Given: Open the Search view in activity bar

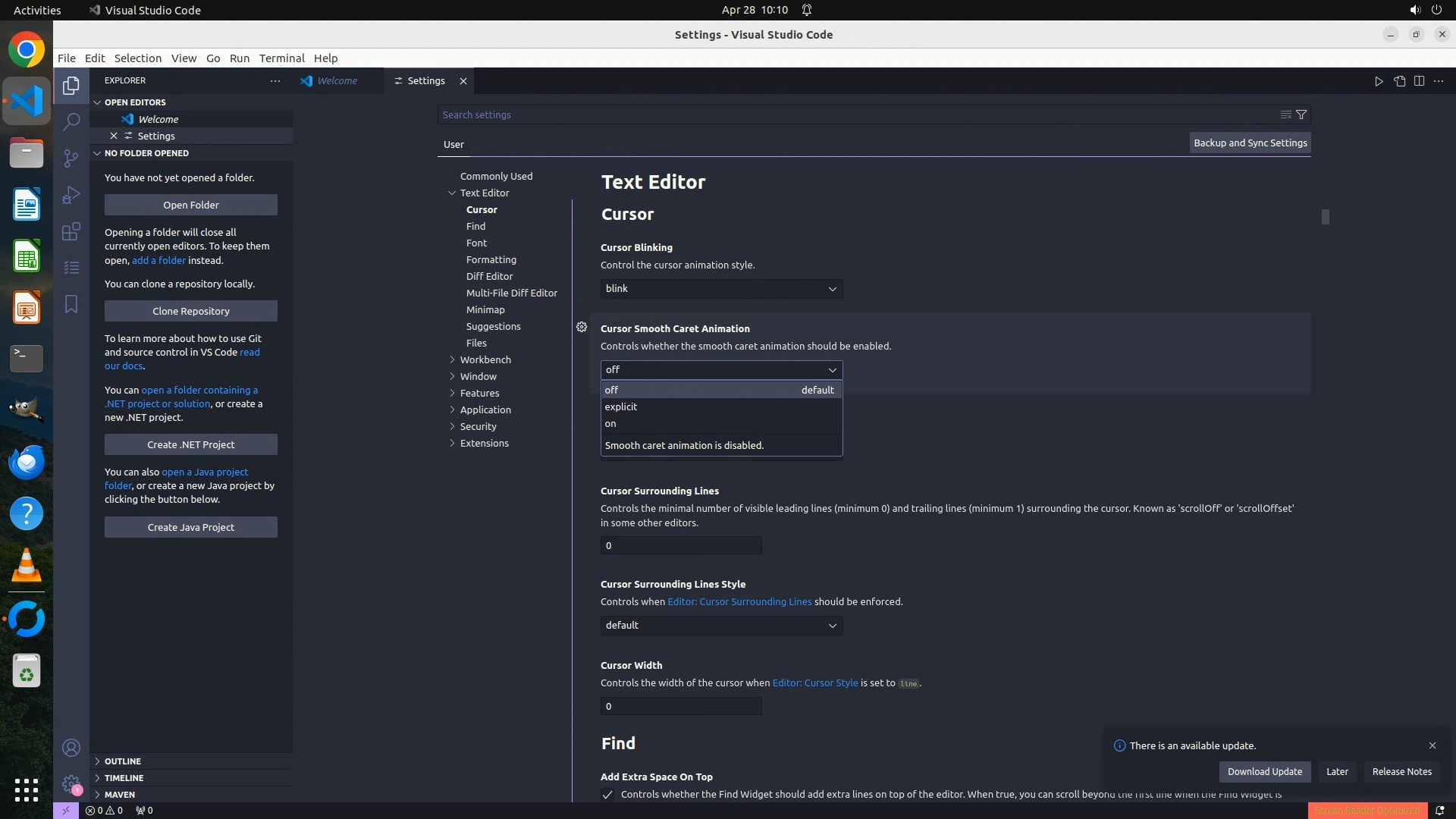Looking at the screenshot, I should pos(71,121).
